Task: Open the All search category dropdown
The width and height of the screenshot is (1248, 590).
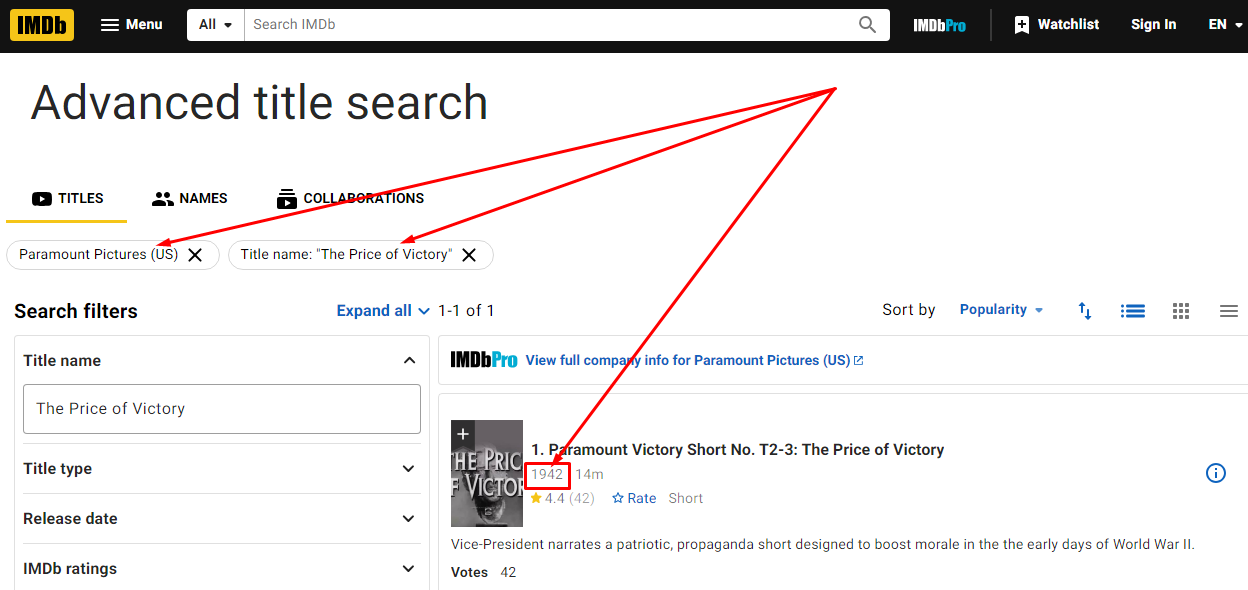Action: pos(215,25)
